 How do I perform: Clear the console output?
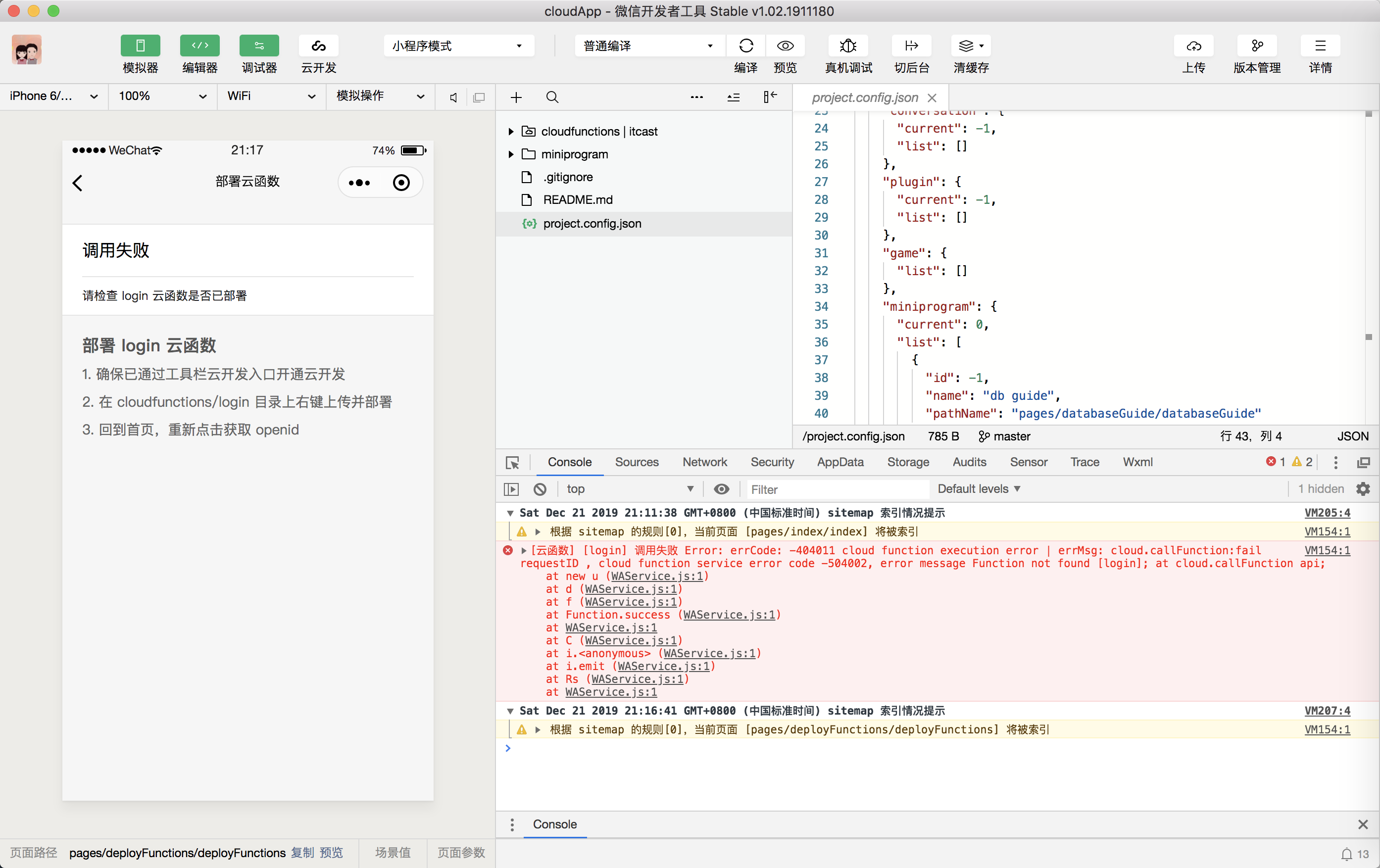click(x=540, y=489)
